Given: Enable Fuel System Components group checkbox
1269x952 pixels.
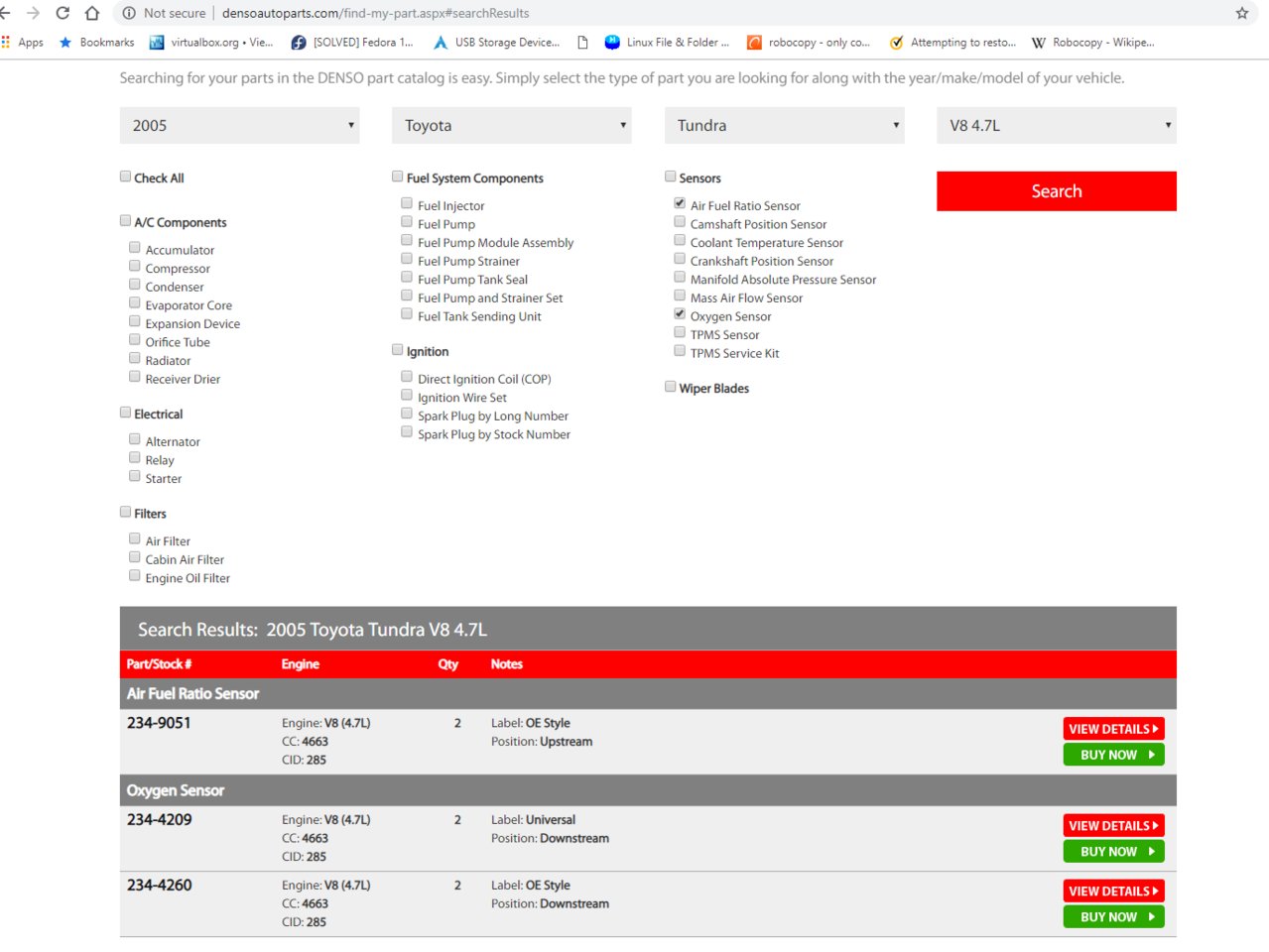Looking at the screenshot, I should [x=398, y=177].
